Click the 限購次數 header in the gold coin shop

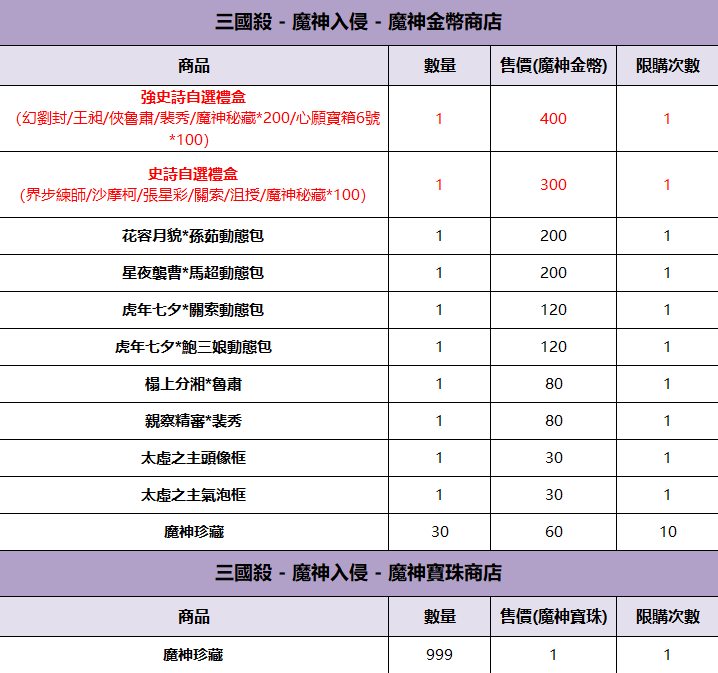[667, 66]
